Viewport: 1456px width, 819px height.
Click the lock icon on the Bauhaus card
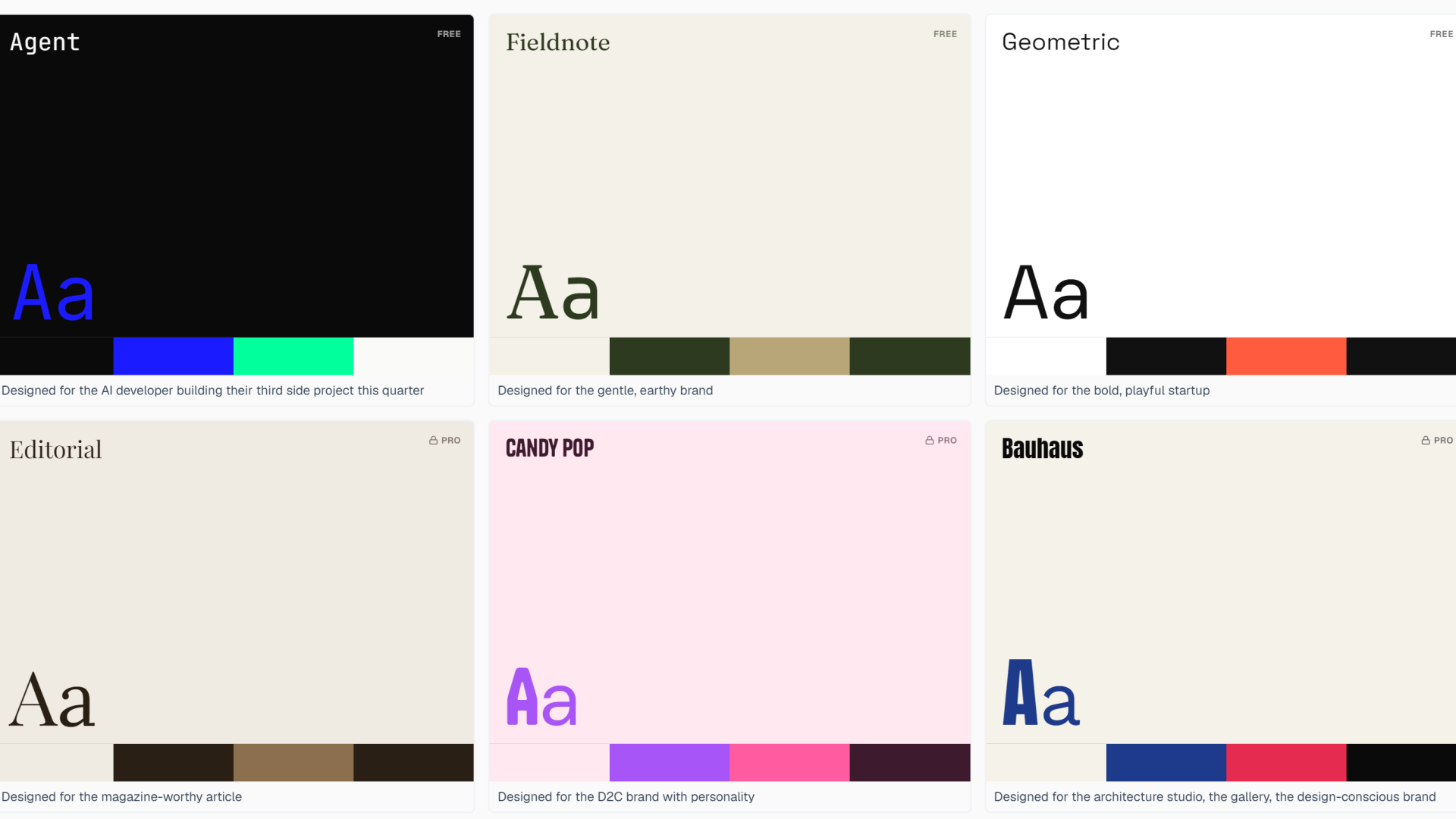1425,440
